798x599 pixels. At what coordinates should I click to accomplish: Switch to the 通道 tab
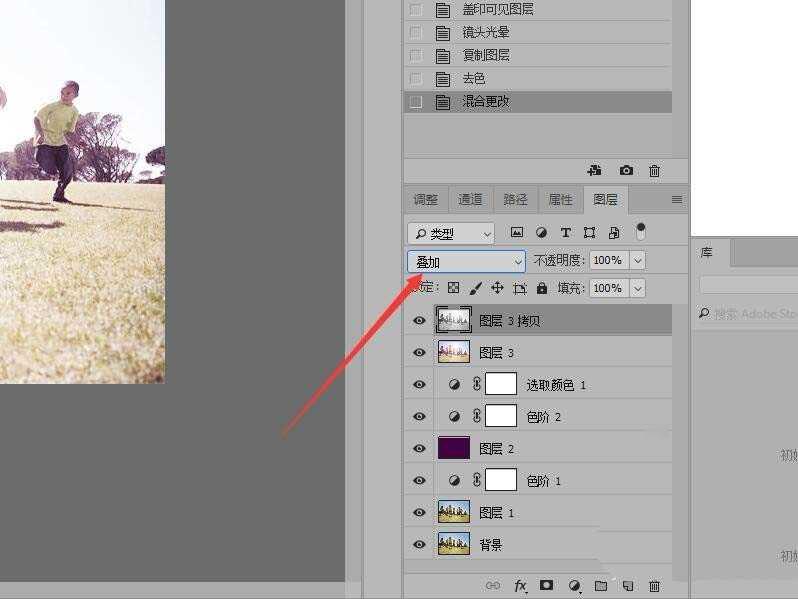coord(470,199)
